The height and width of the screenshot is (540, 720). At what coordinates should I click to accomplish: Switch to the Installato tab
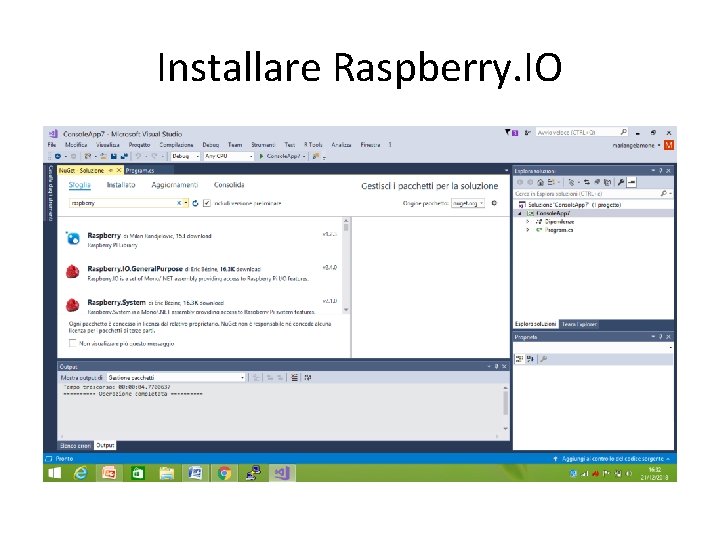pos(121,185)
